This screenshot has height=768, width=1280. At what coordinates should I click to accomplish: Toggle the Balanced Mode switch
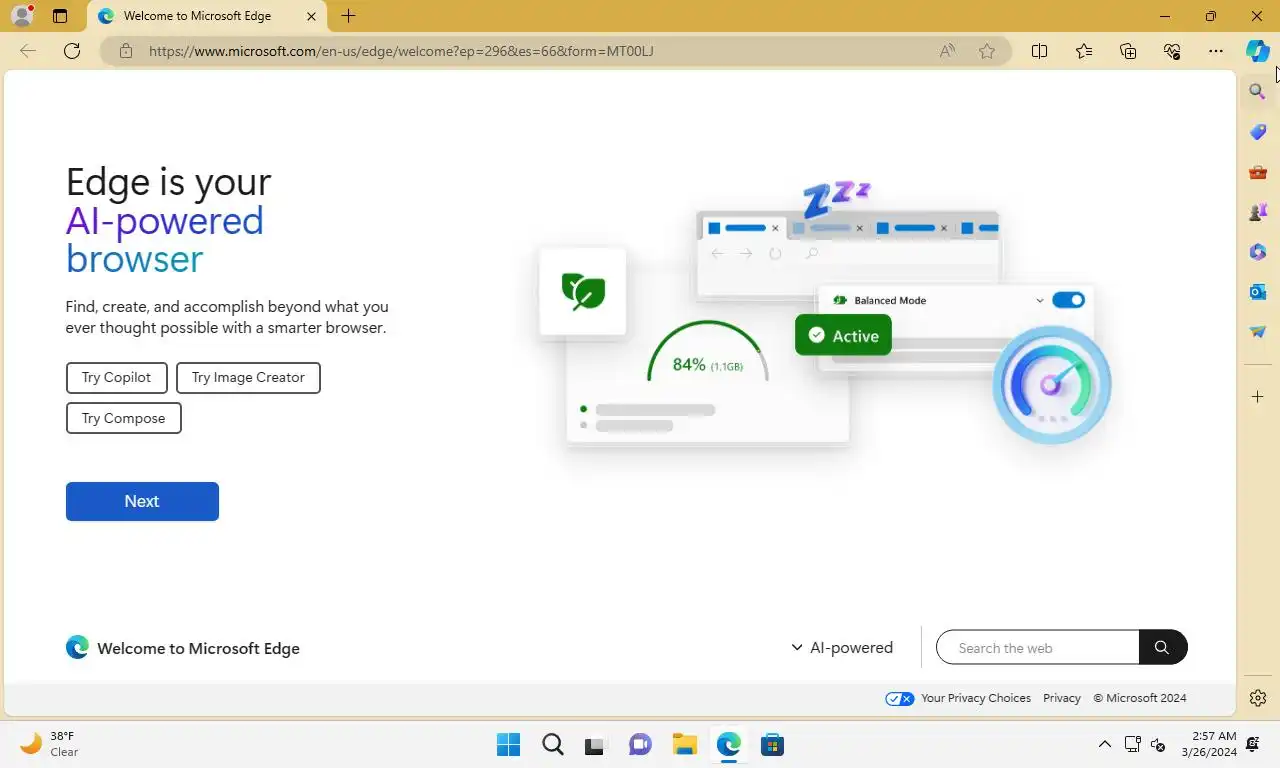tap(1068, 300)
